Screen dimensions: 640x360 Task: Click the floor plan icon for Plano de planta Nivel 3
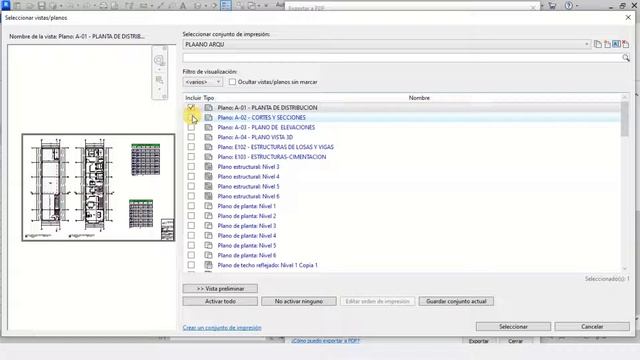[209, 226]
